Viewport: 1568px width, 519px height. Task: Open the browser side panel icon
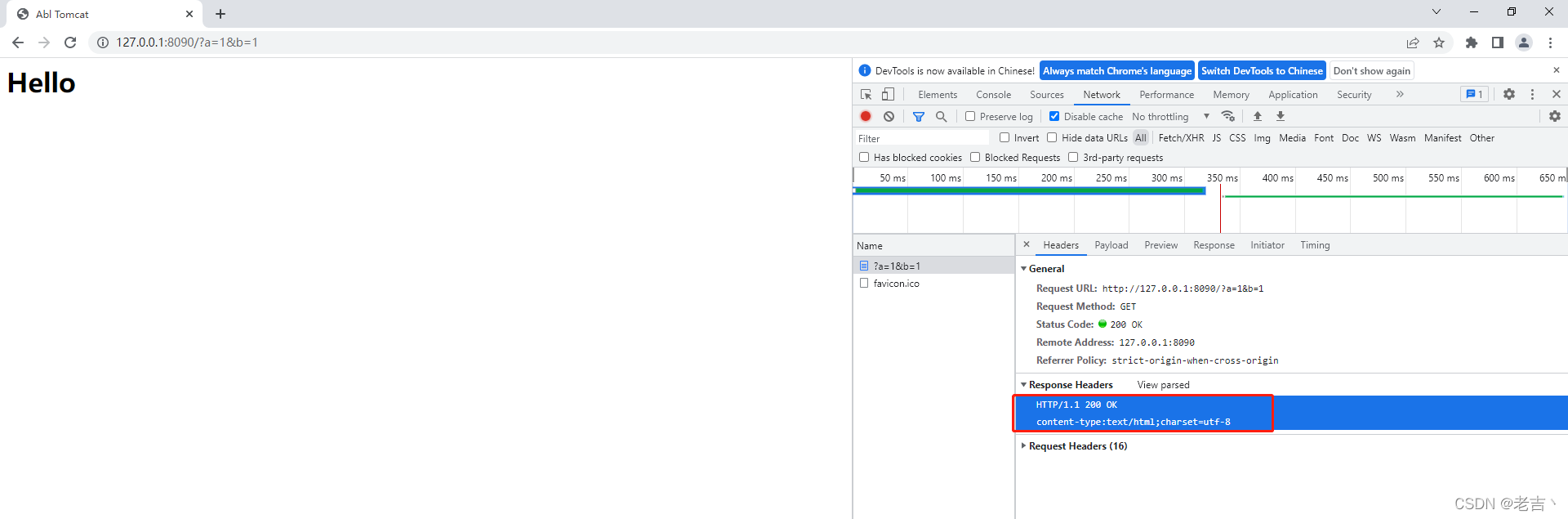[1498, 43]
